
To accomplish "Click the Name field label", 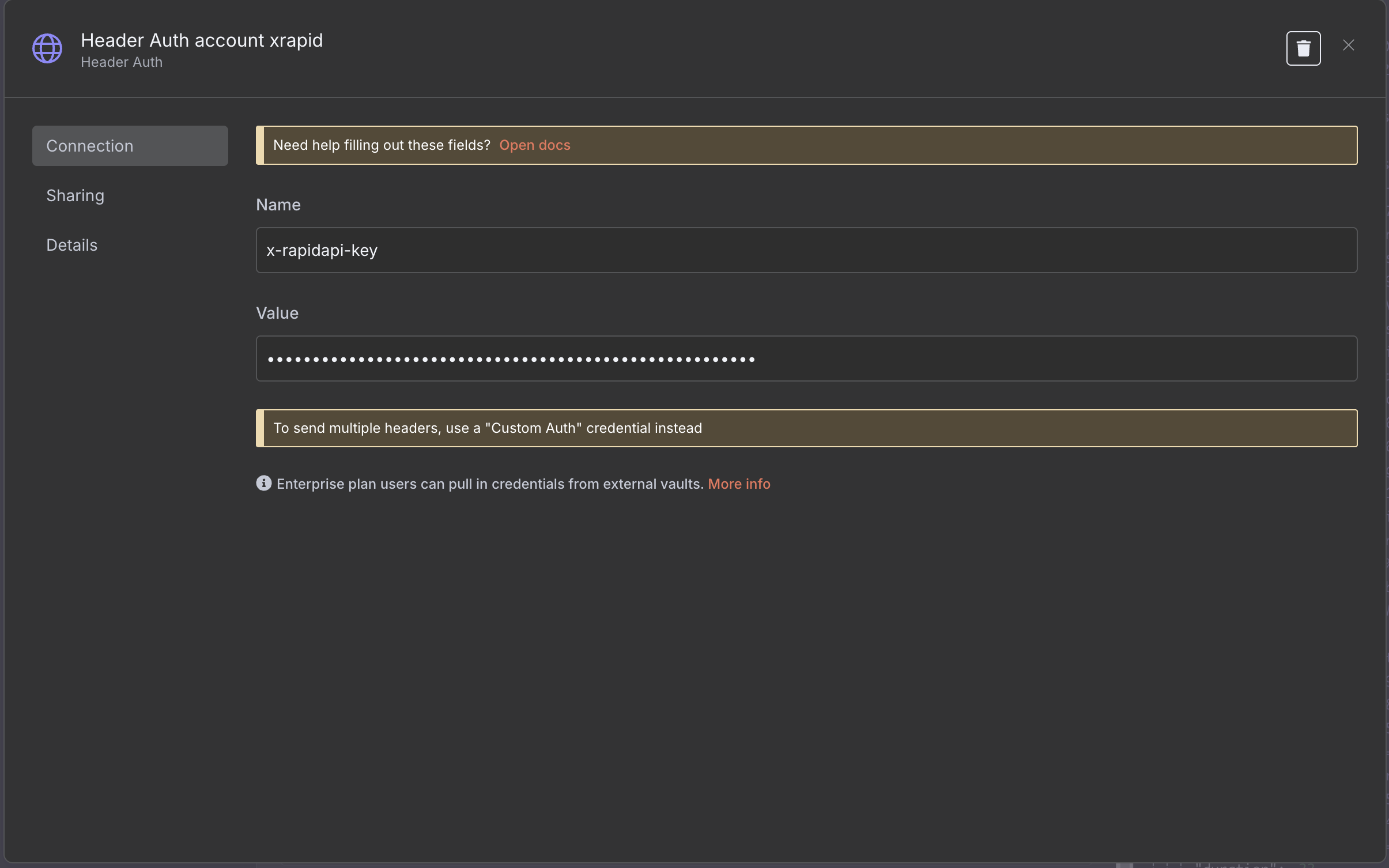I will pyautogui.click(x=278, y=205).
